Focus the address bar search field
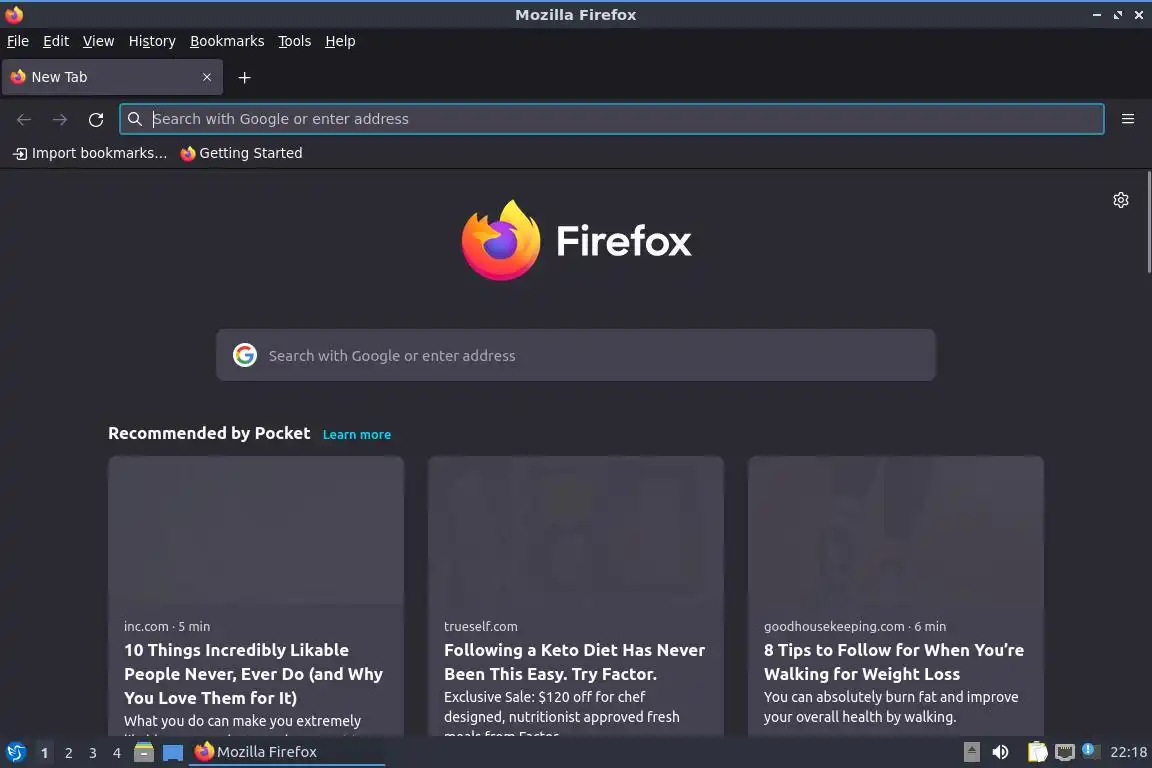 tap(611, 119)
